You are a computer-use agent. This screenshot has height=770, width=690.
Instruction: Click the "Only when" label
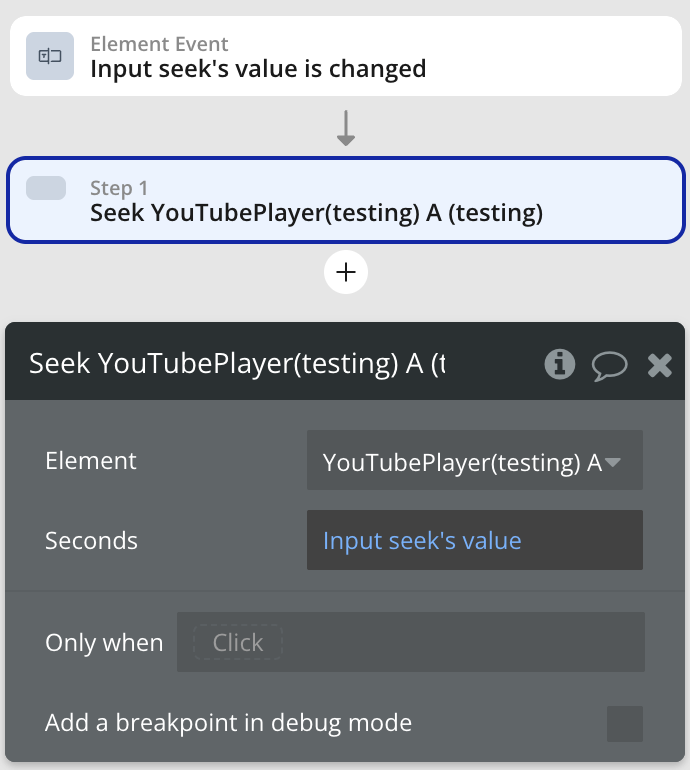104,642
